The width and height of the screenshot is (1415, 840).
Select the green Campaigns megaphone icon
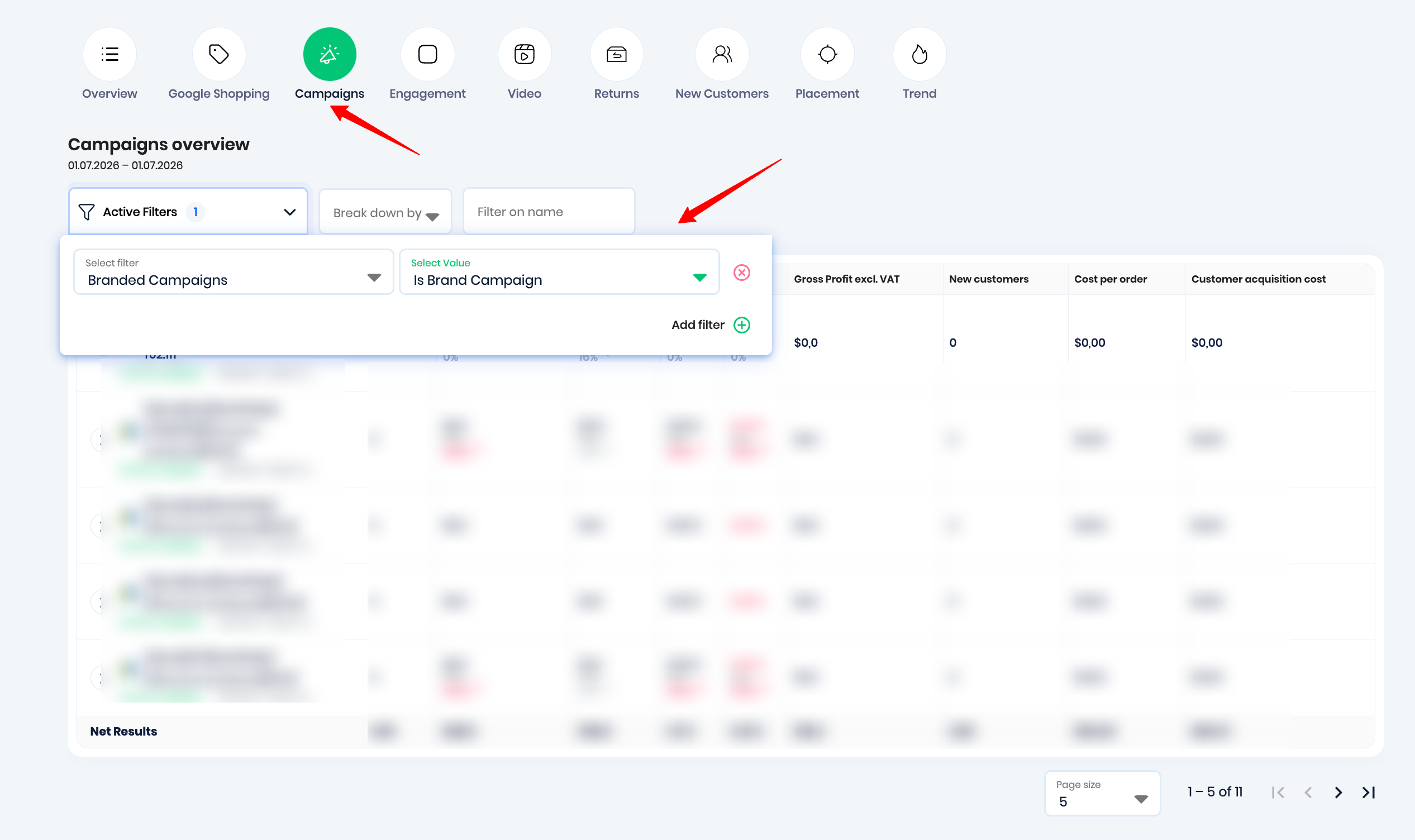(x=330, y=54)
